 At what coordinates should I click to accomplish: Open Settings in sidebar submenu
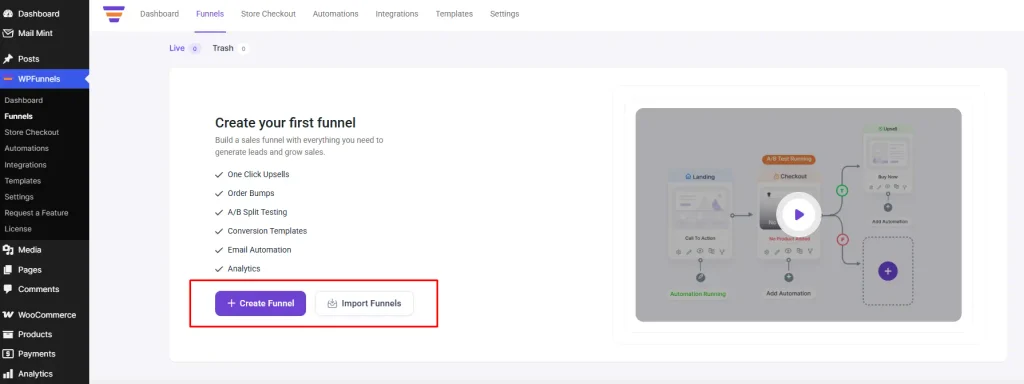(x=19, y=197)
